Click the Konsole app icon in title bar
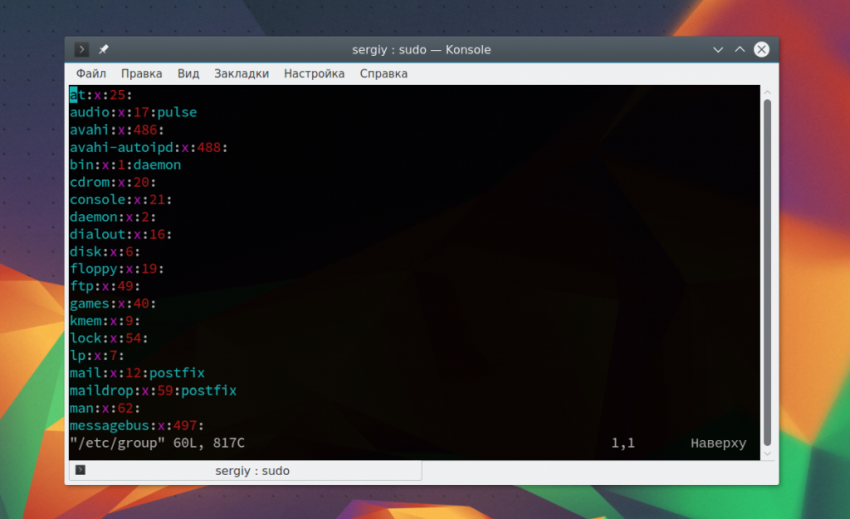 (x=82, y=50)
